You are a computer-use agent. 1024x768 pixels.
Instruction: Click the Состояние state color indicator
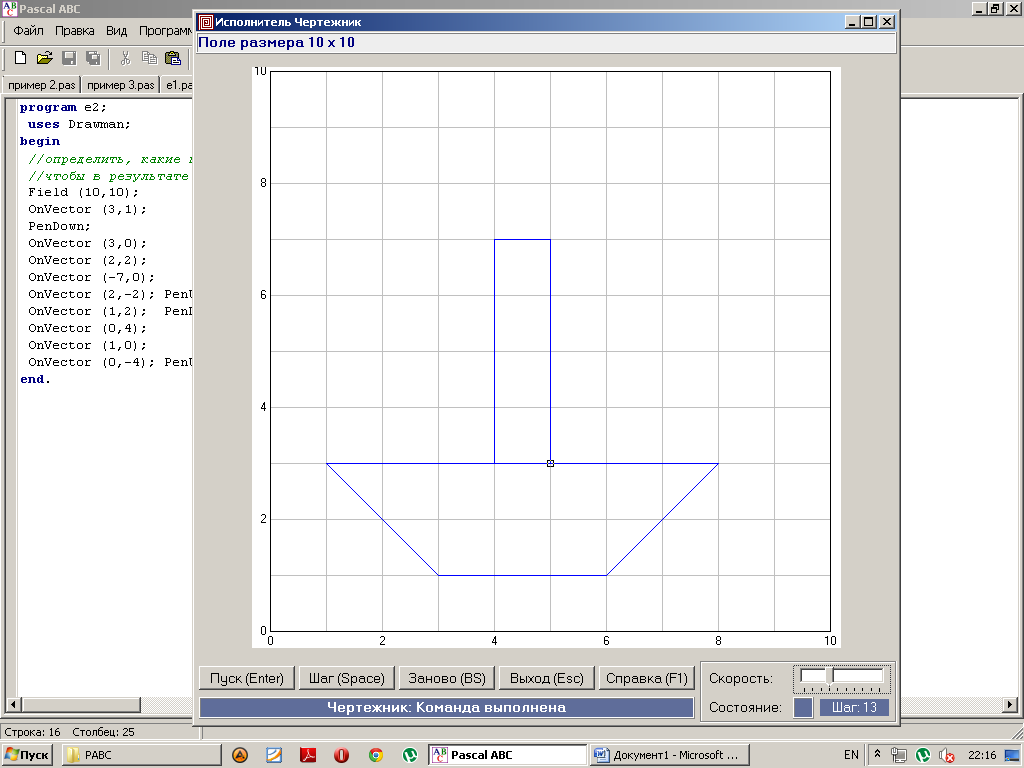(x=803, y=708)
